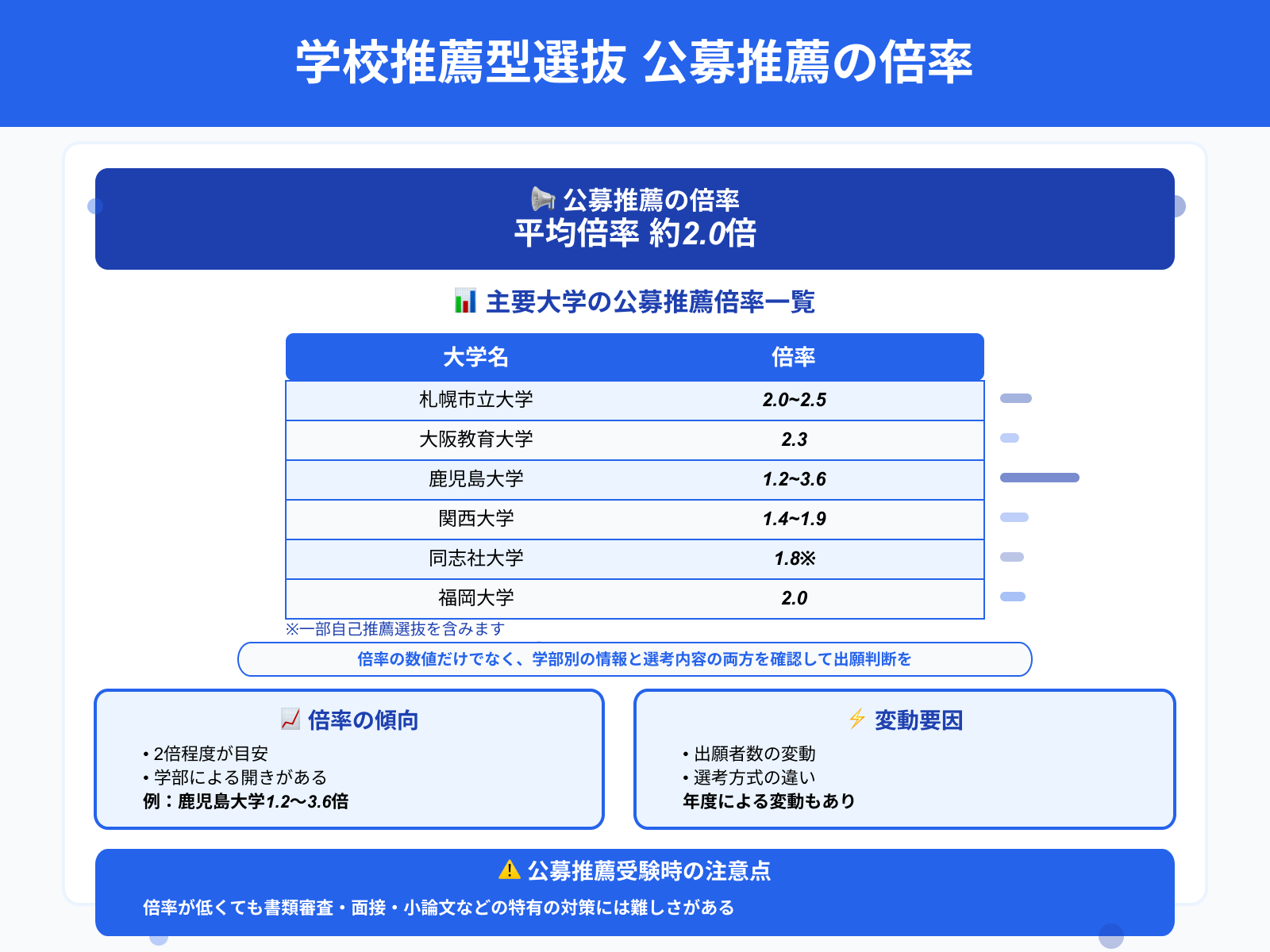This screenshot has height=952, width=1270.
Task: Click the 主要大学の公募推薦倍率一覧 heading
Action: tap(650, 302)
